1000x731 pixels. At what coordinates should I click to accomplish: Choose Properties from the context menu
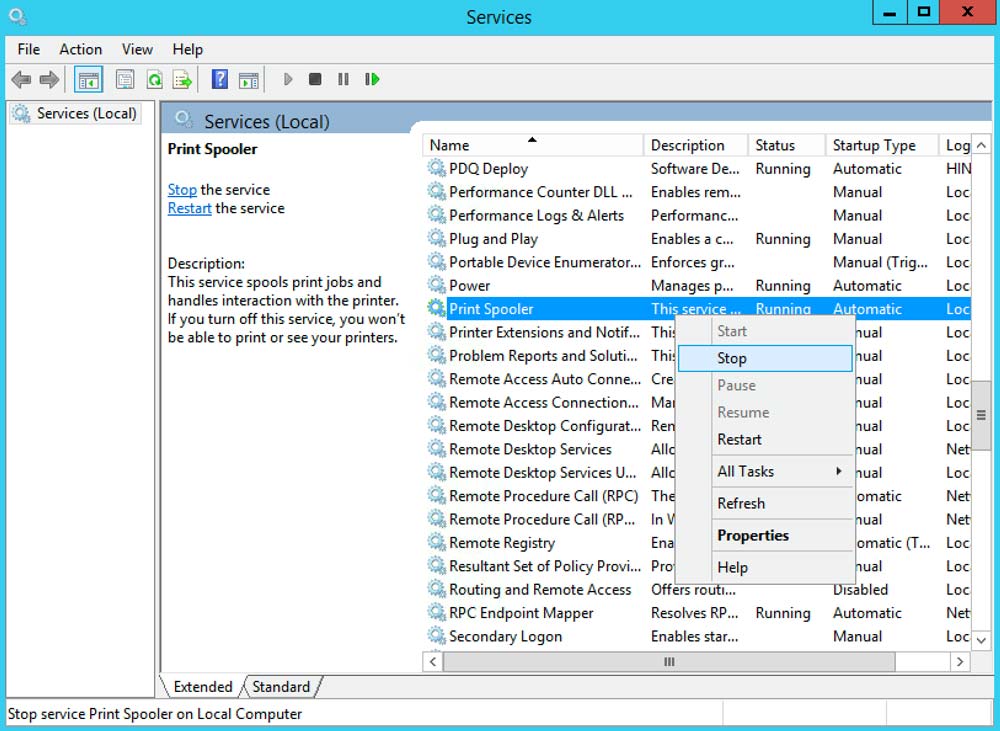(x=753, y=535)
